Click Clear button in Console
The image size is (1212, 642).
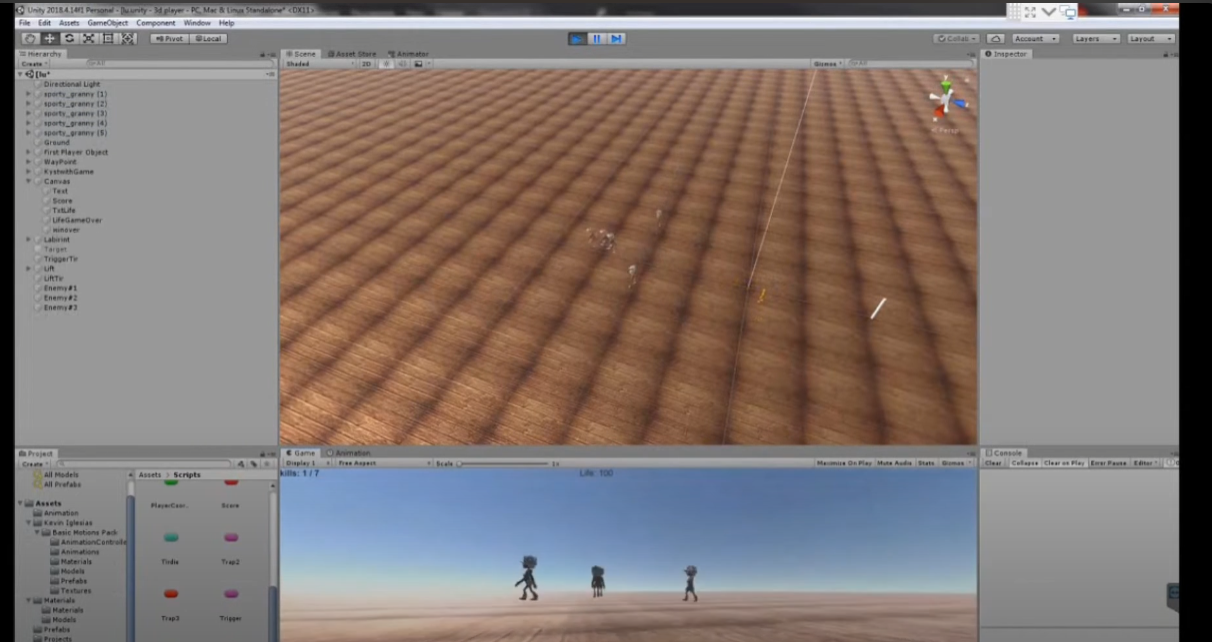pos(994,463)
